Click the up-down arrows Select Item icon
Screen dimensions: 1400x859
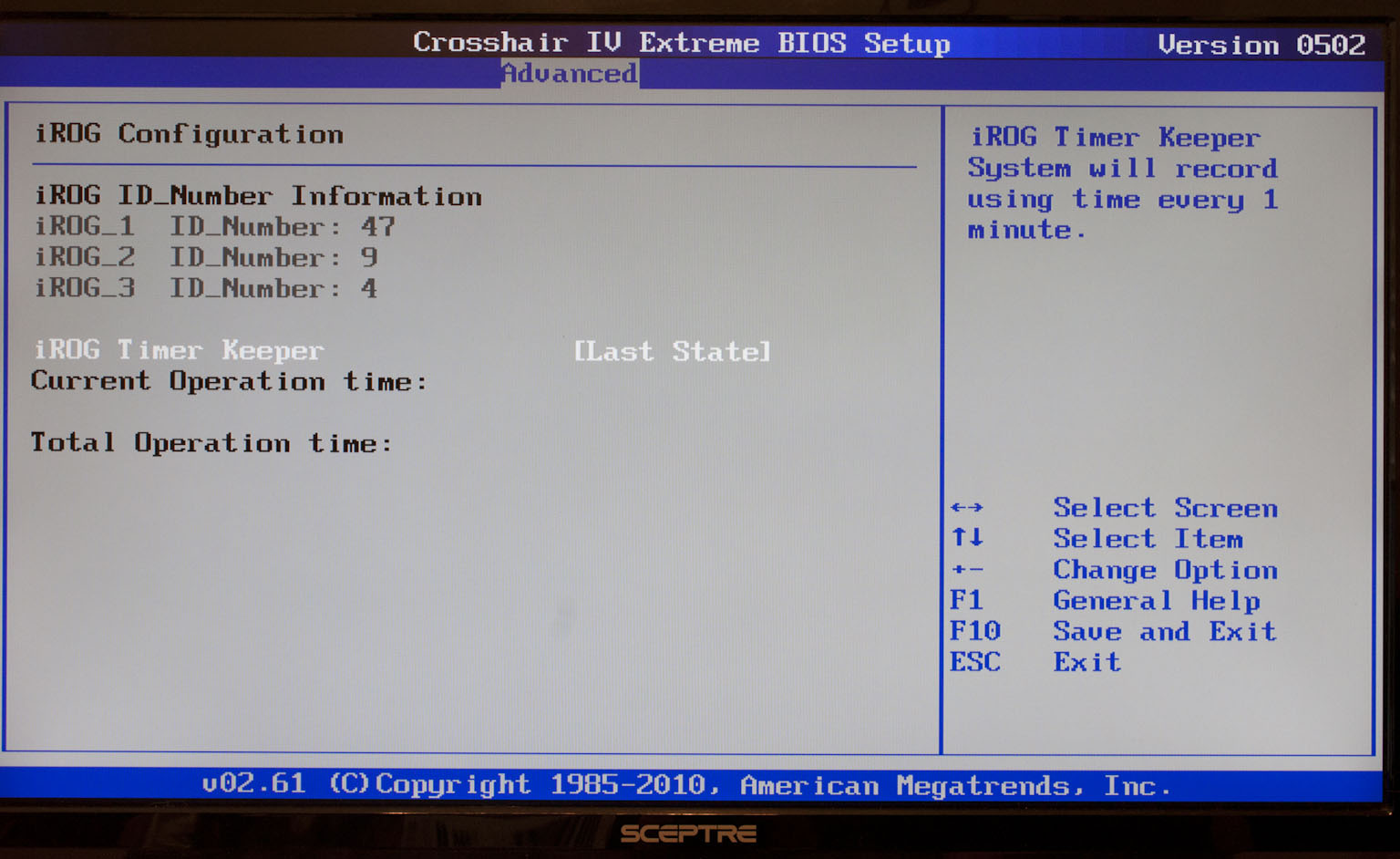[967, 537]
